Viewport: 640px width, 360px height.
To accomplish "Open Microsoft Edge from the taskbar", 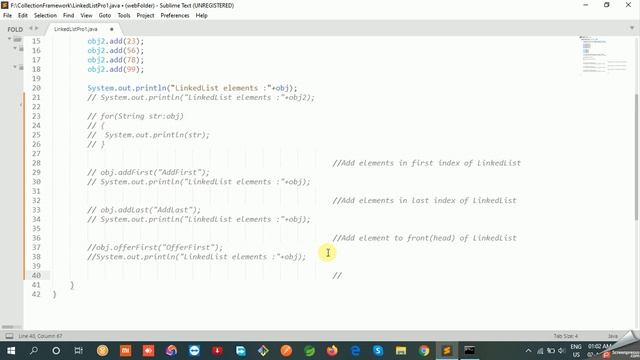I will 355,351.
